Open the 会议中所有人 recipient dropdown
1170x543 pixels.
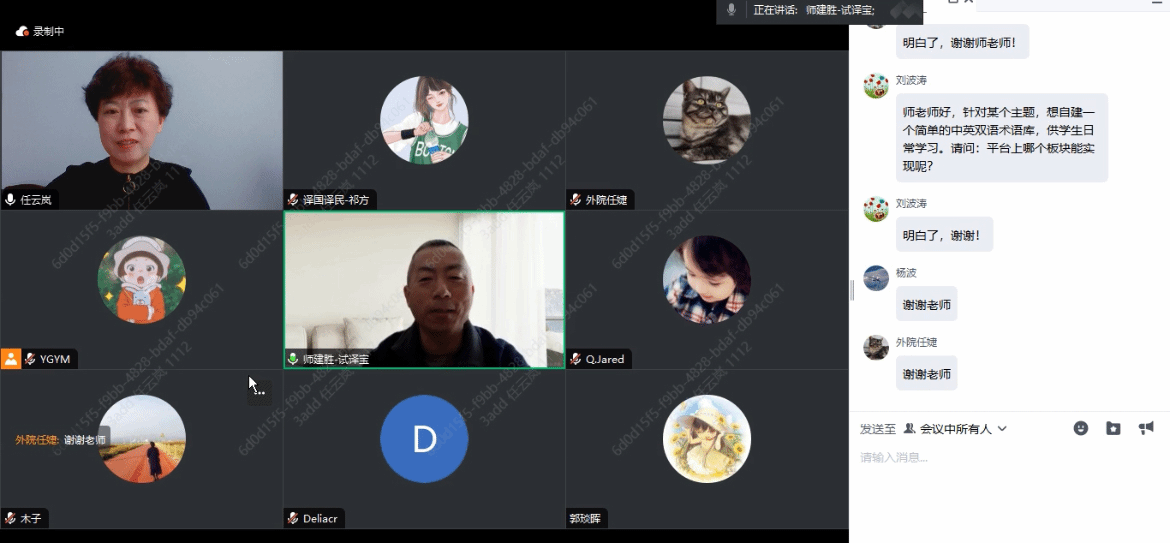(x=955, y=428)
